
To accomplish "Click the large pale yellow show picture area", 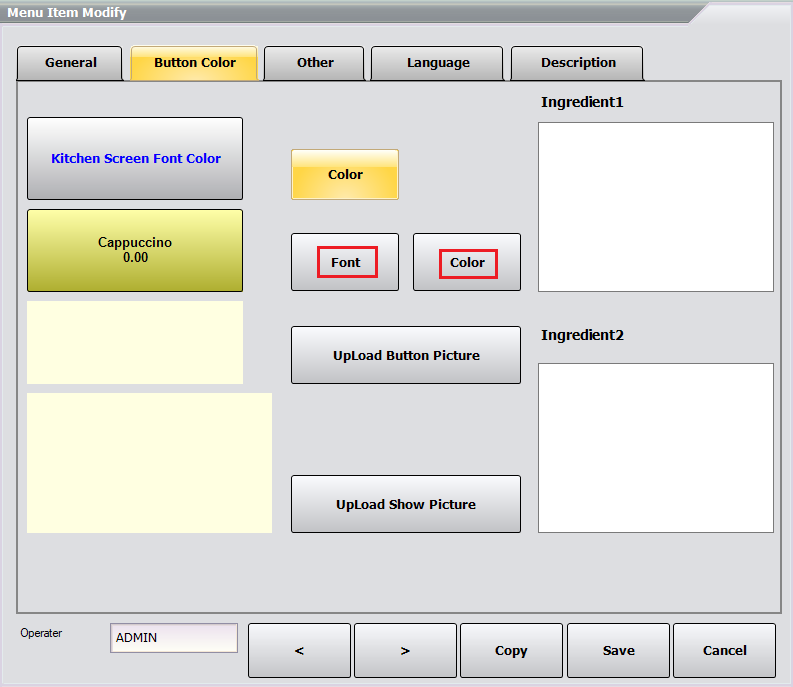I will 149,463.
